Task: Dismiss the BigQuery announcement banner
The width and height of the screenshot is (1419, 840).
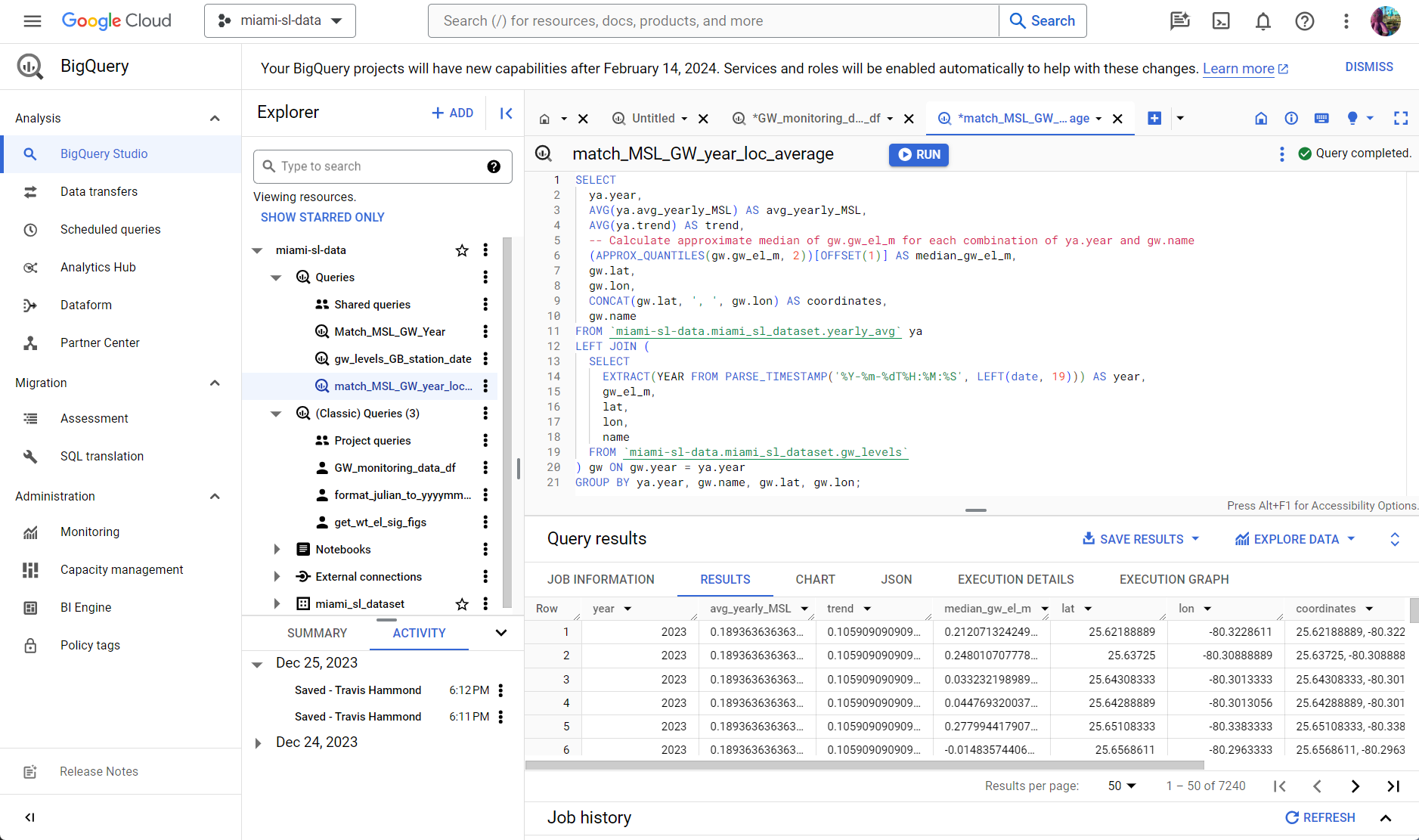Action: 1369,67
